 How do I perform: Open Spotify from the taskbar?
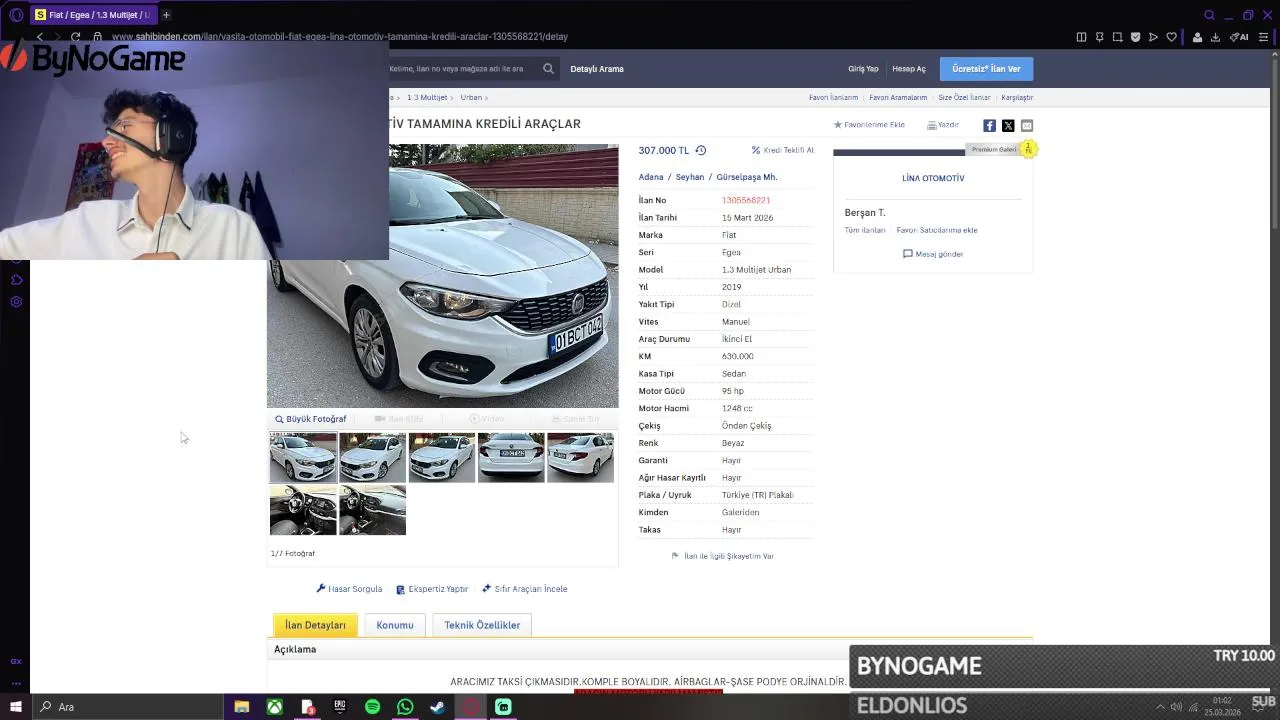[372, 707]
